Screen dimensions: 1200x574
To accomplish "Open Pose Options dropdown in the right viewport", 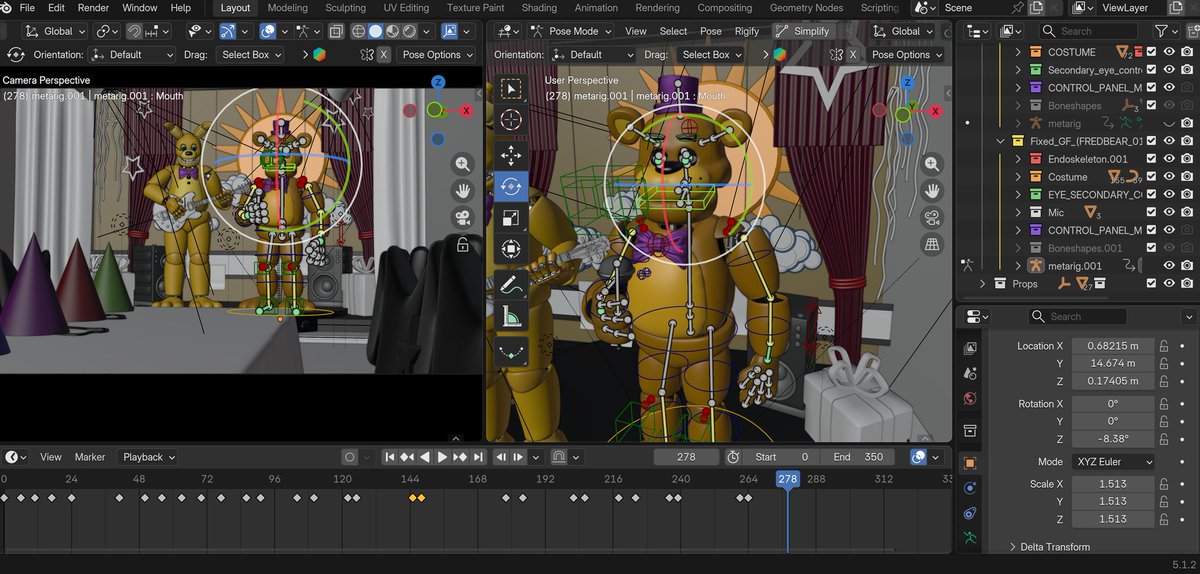I will click(x=905, y=55).
